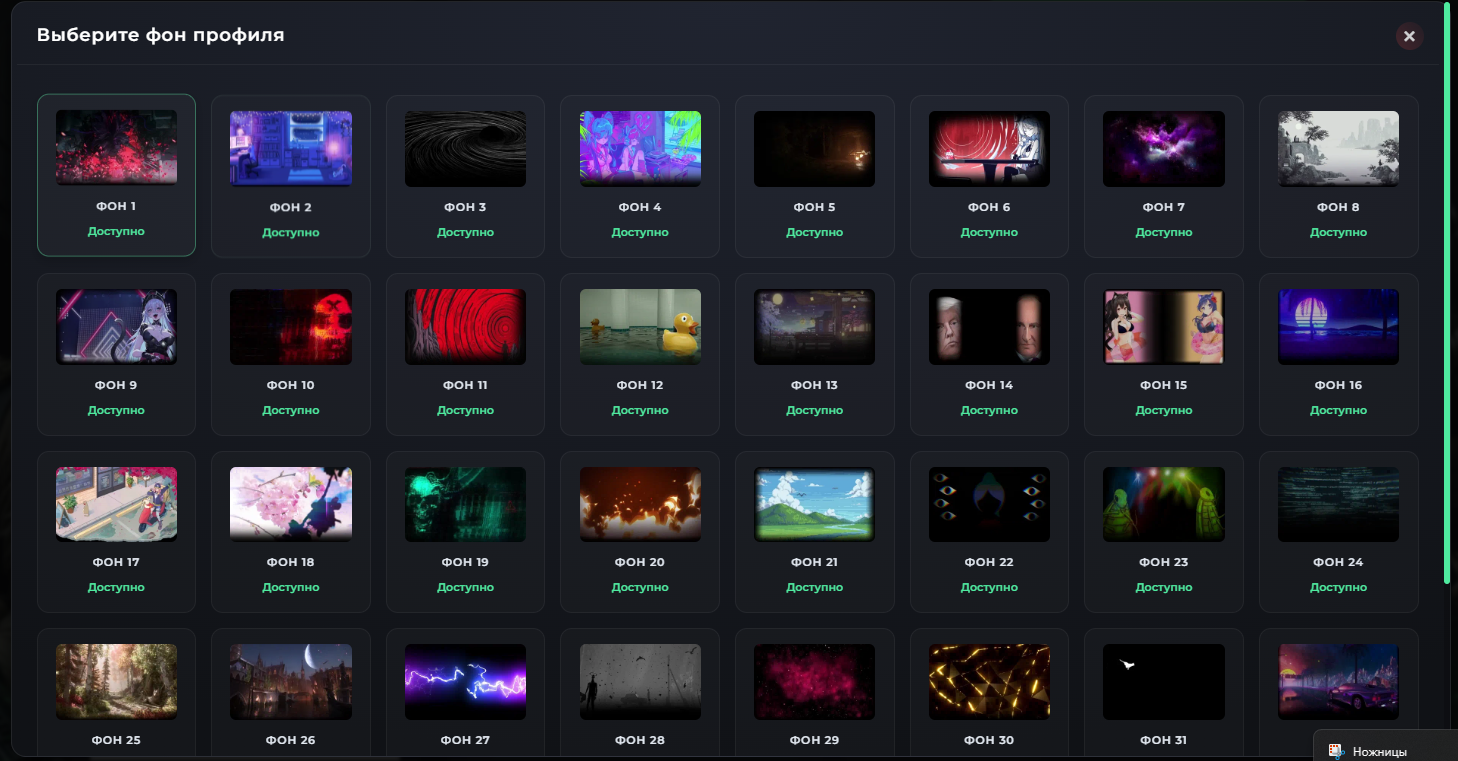Screen dimensions: 1458x761
Task: Open the Ножницы snipping tool icon
Action: [1334, 750]
